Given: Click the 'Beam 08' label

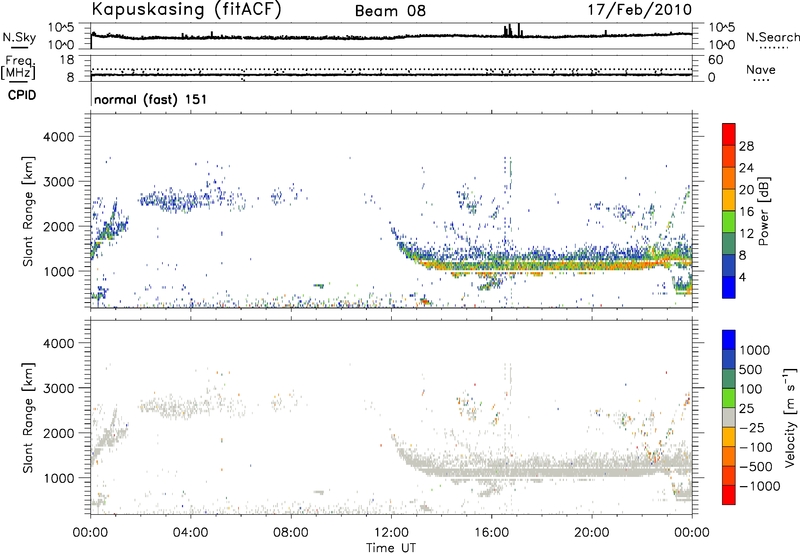Looking at the screenshot, I should (x=390, y=11).
